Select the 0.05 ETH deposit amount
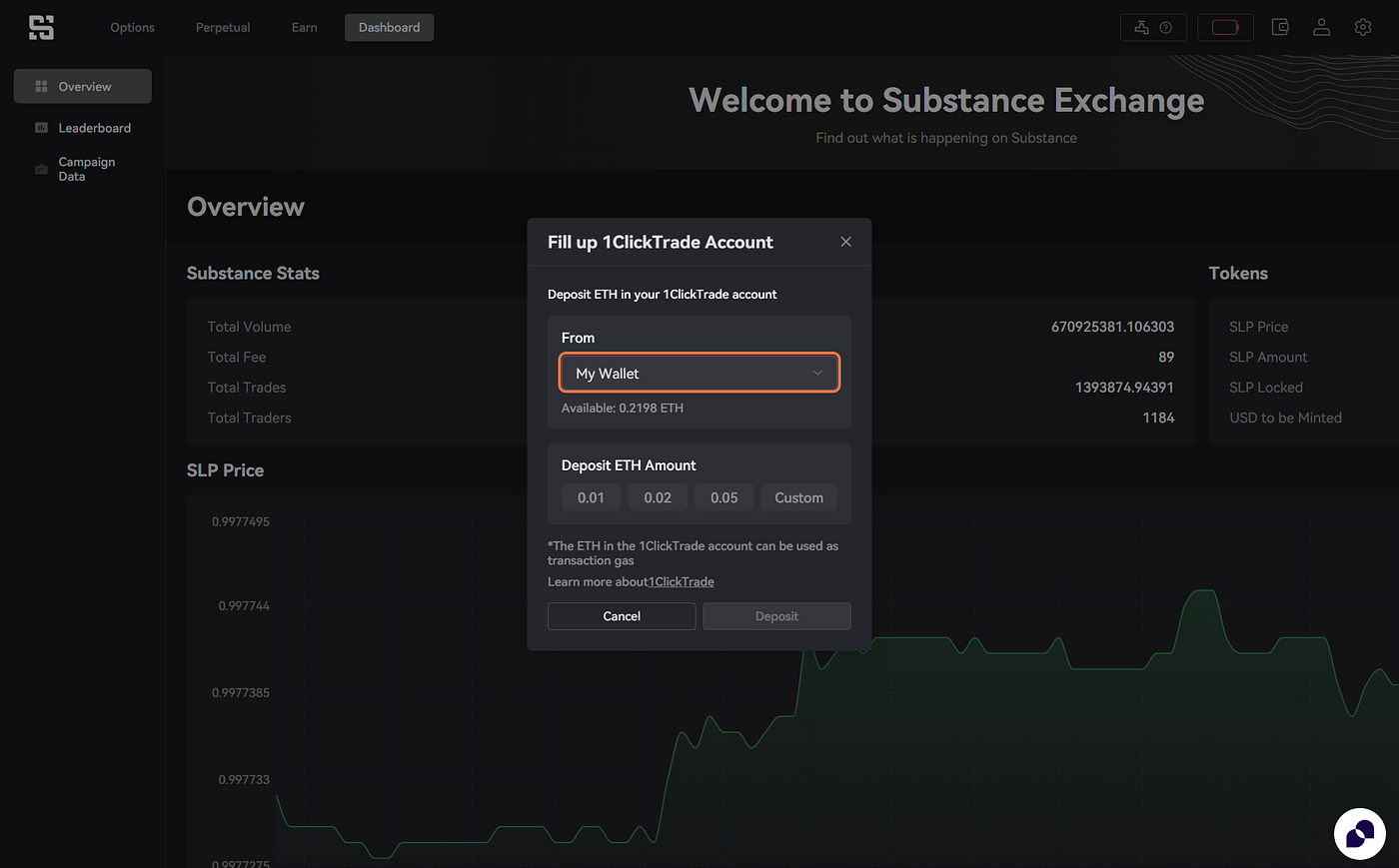Image resolution: width=1399 pixels, height=868 pixels. [x=724, y=497]
